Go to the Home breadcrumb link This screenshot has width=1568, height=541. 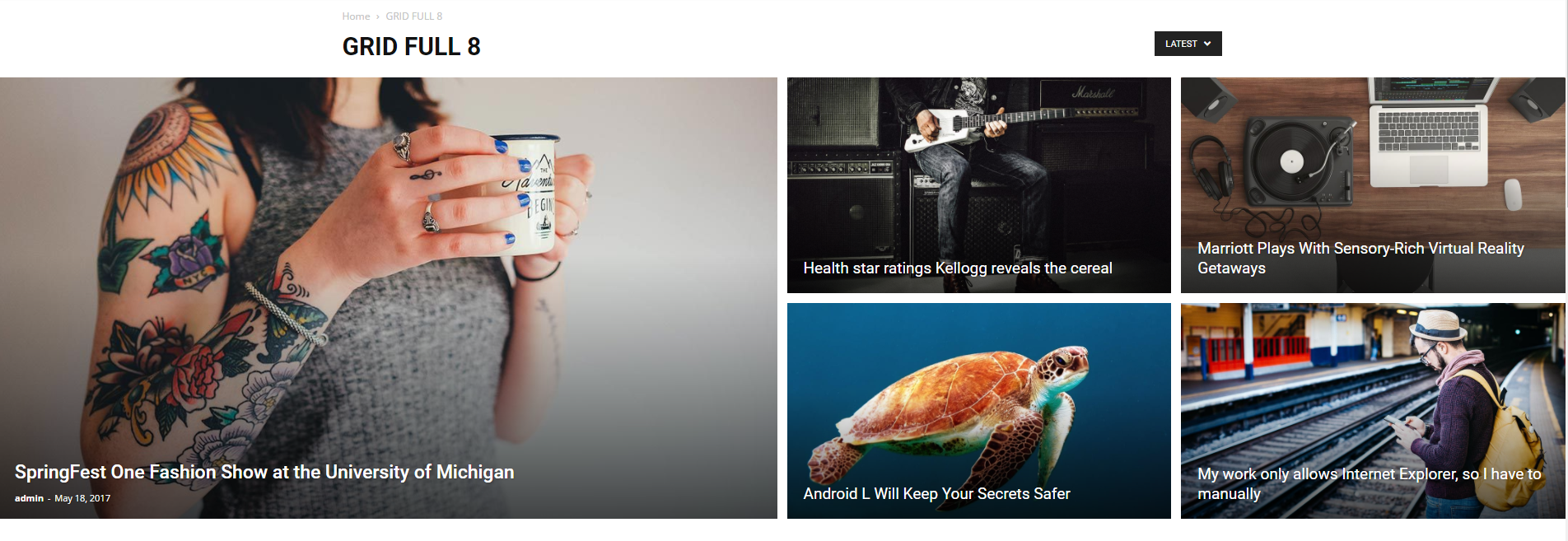tap(356, 16)
